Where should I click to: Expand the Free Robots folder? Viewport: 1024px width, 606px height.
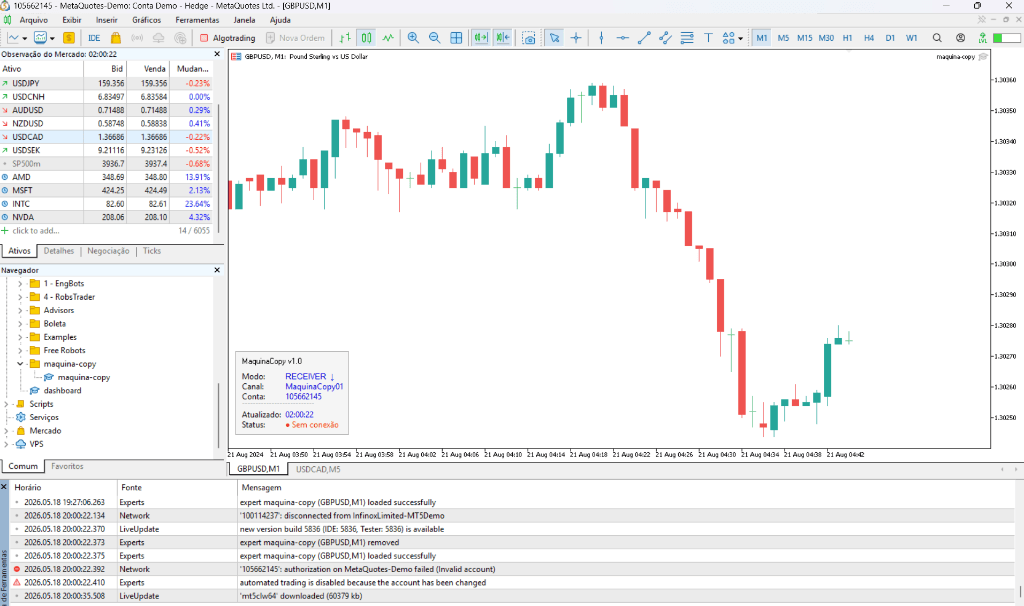point(20,351)
